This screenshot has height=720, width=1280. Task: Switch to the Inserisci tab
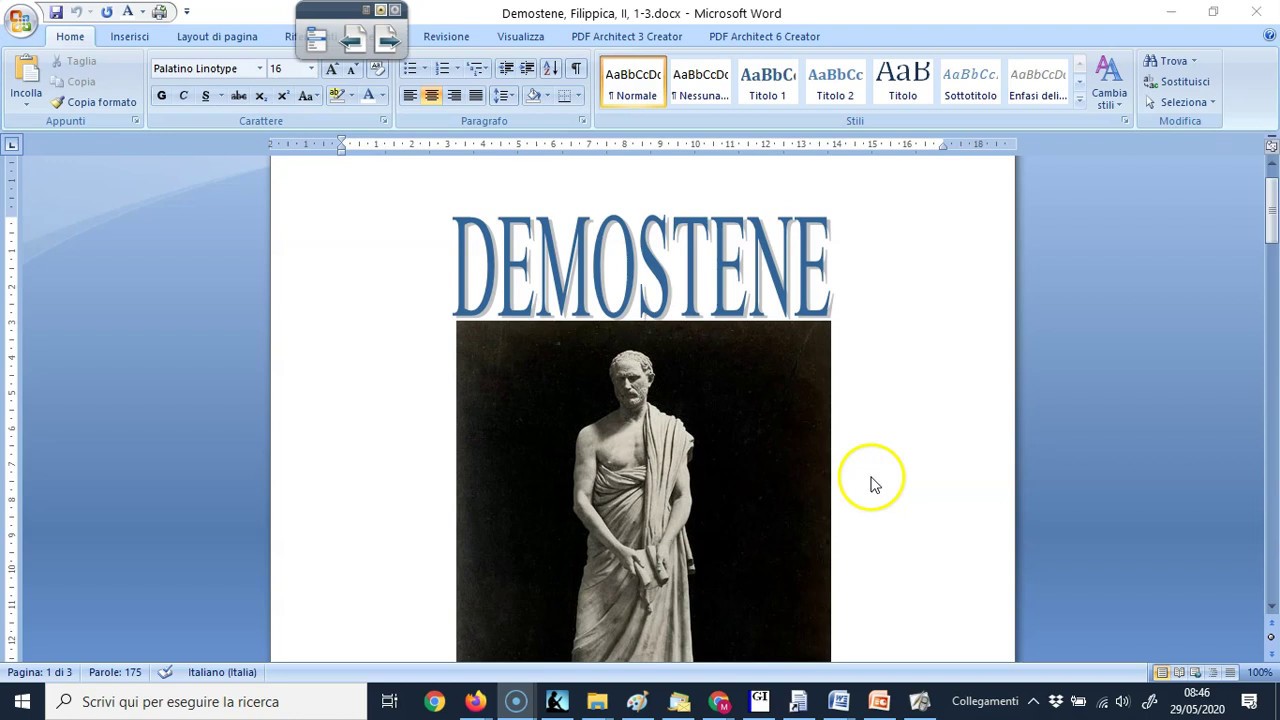point(129,36)
